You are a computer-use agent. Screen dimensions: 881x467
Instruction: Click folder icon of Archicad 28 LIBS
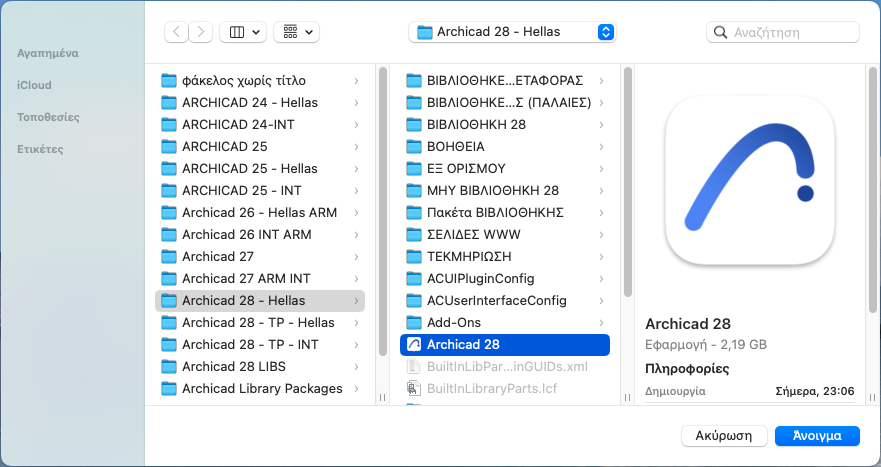click(x=169, y=366)
